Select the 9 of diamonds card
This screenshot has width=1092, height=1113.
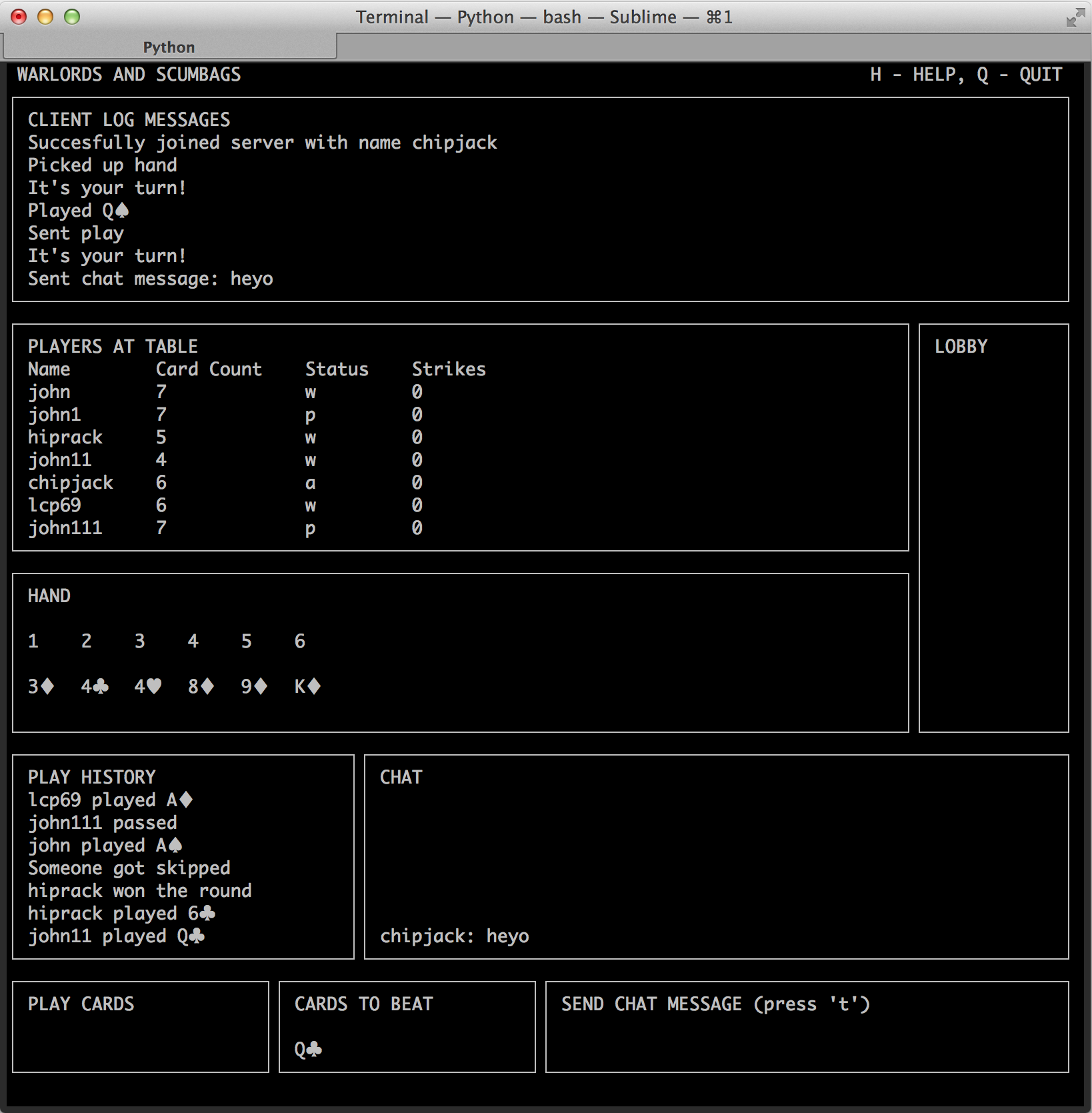[x=254, y=686]
